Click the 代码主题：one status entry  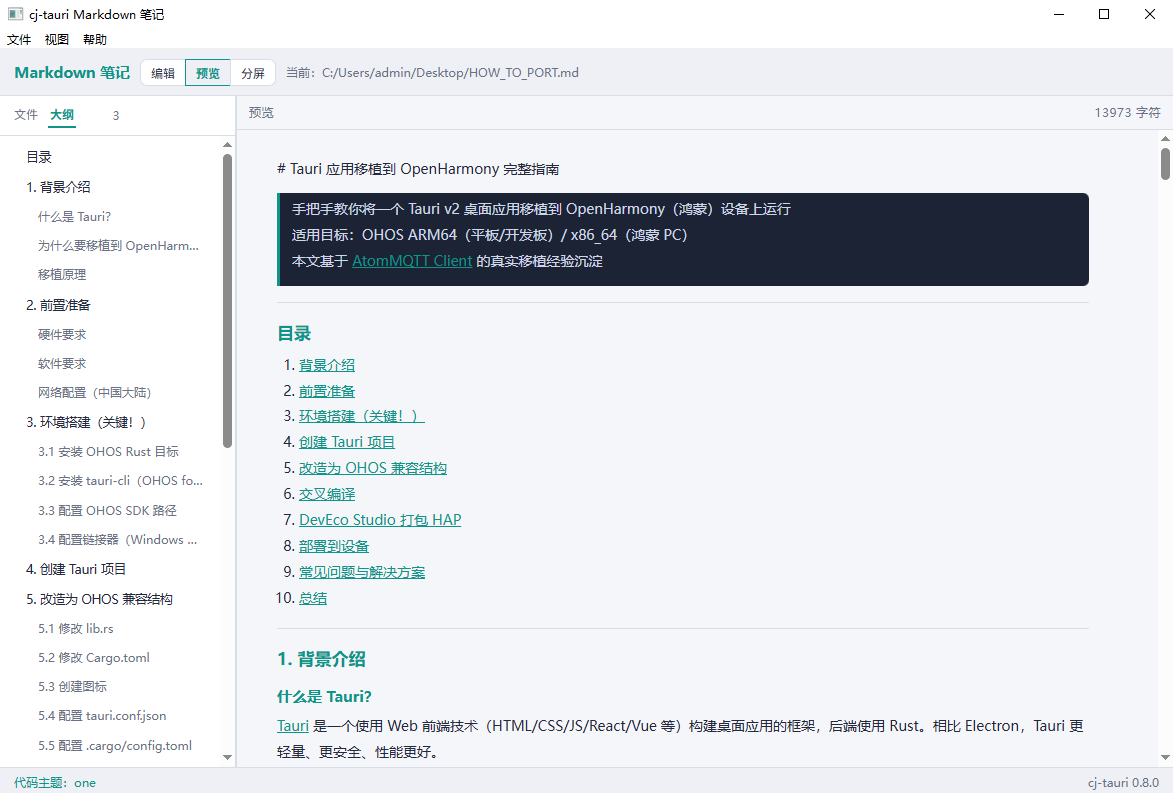click(x=55, y=783)
